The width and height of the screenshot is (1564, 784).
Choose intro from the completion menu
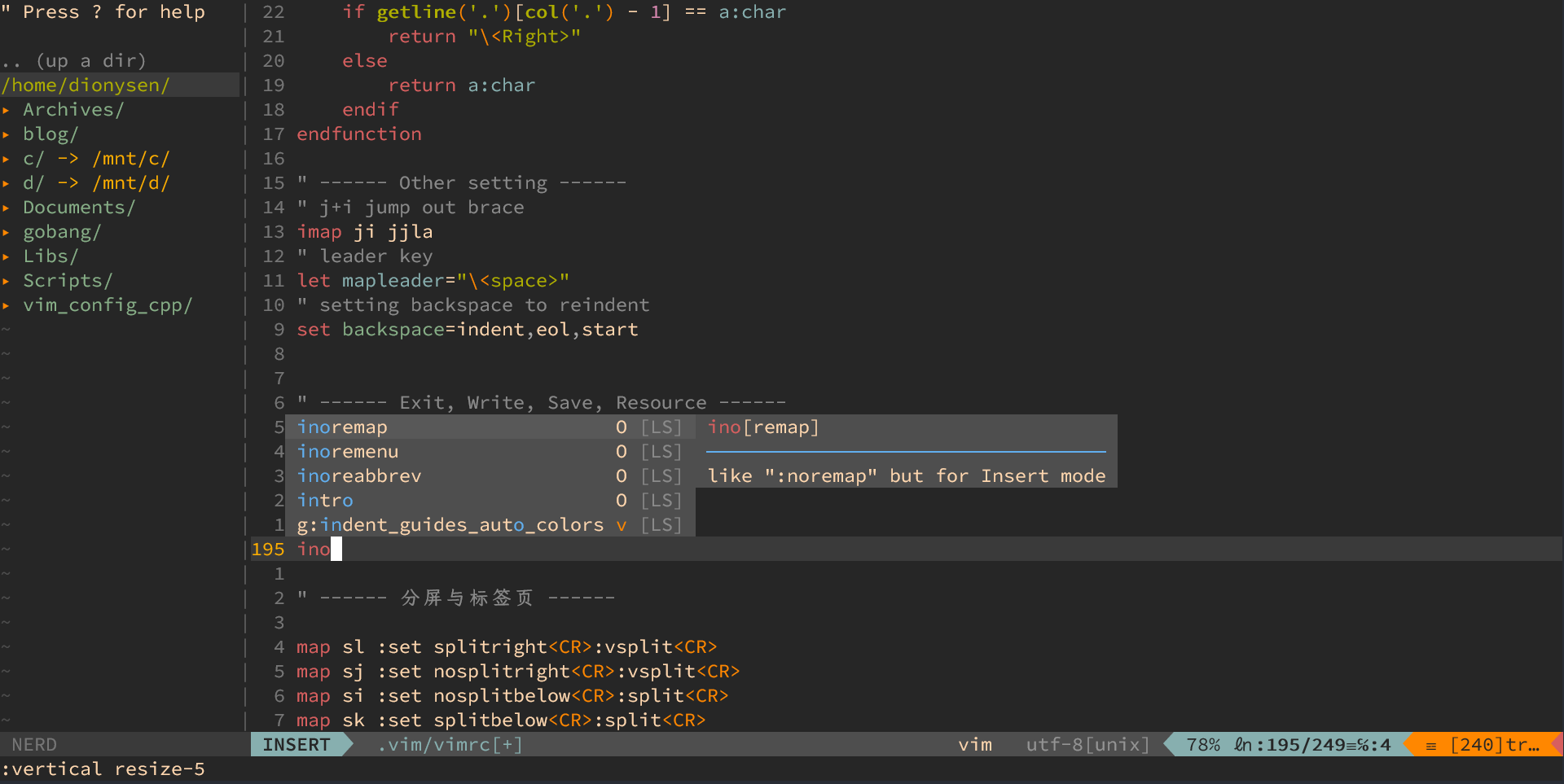(x=490, y=501)
